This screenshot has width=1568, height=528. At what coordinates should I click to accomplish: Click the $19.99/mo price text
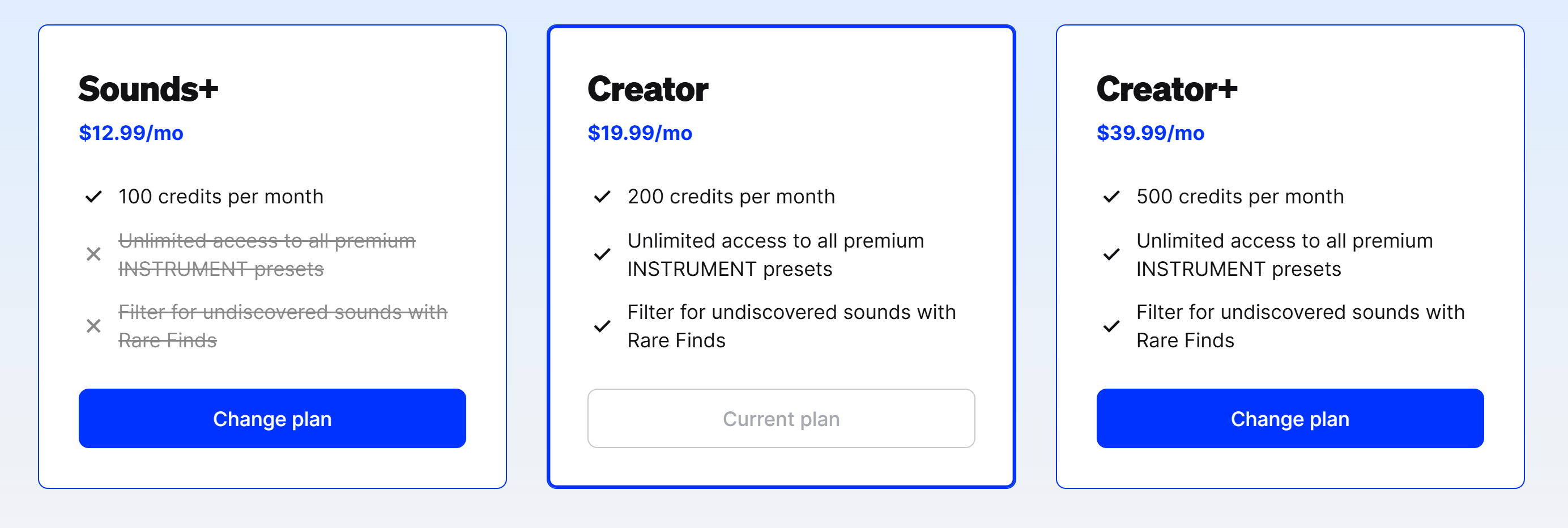click(x=640, y=133)
